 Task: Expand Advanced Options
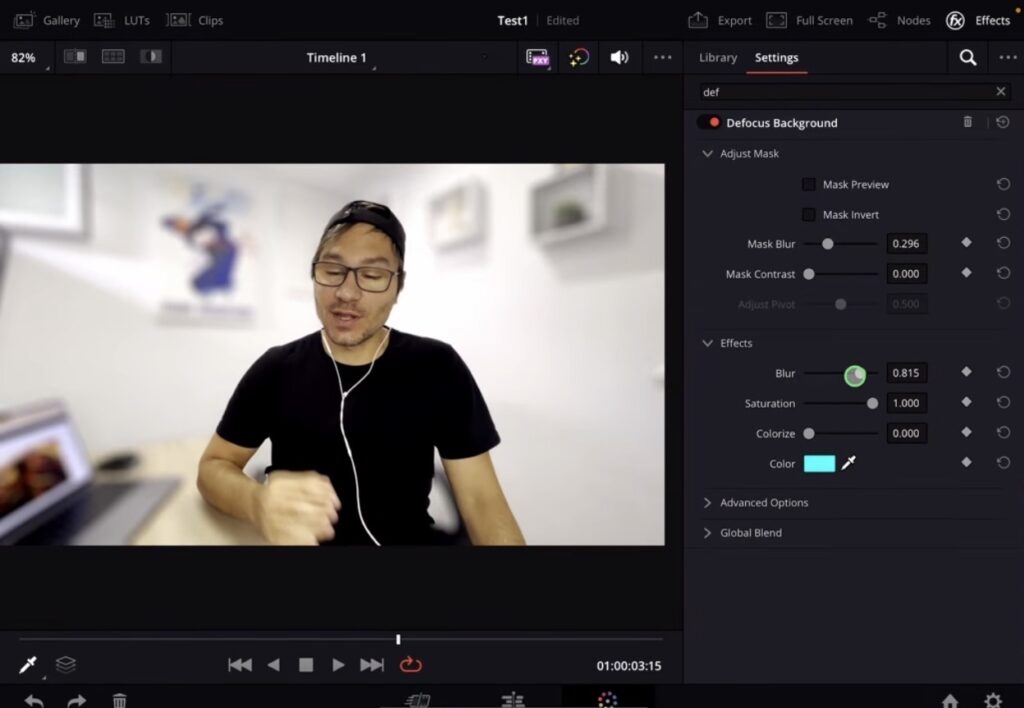(x=708, y=502)
